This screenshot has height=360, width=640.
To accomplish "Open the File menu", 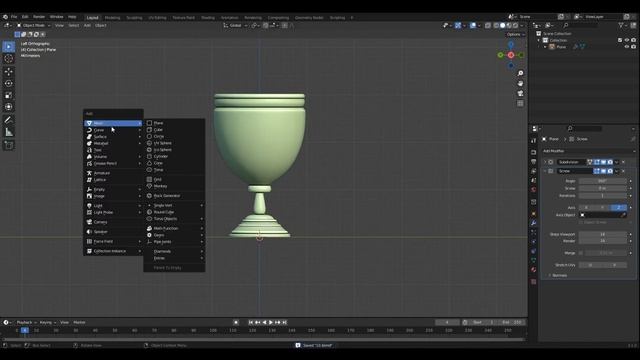I will pos(14,17).
